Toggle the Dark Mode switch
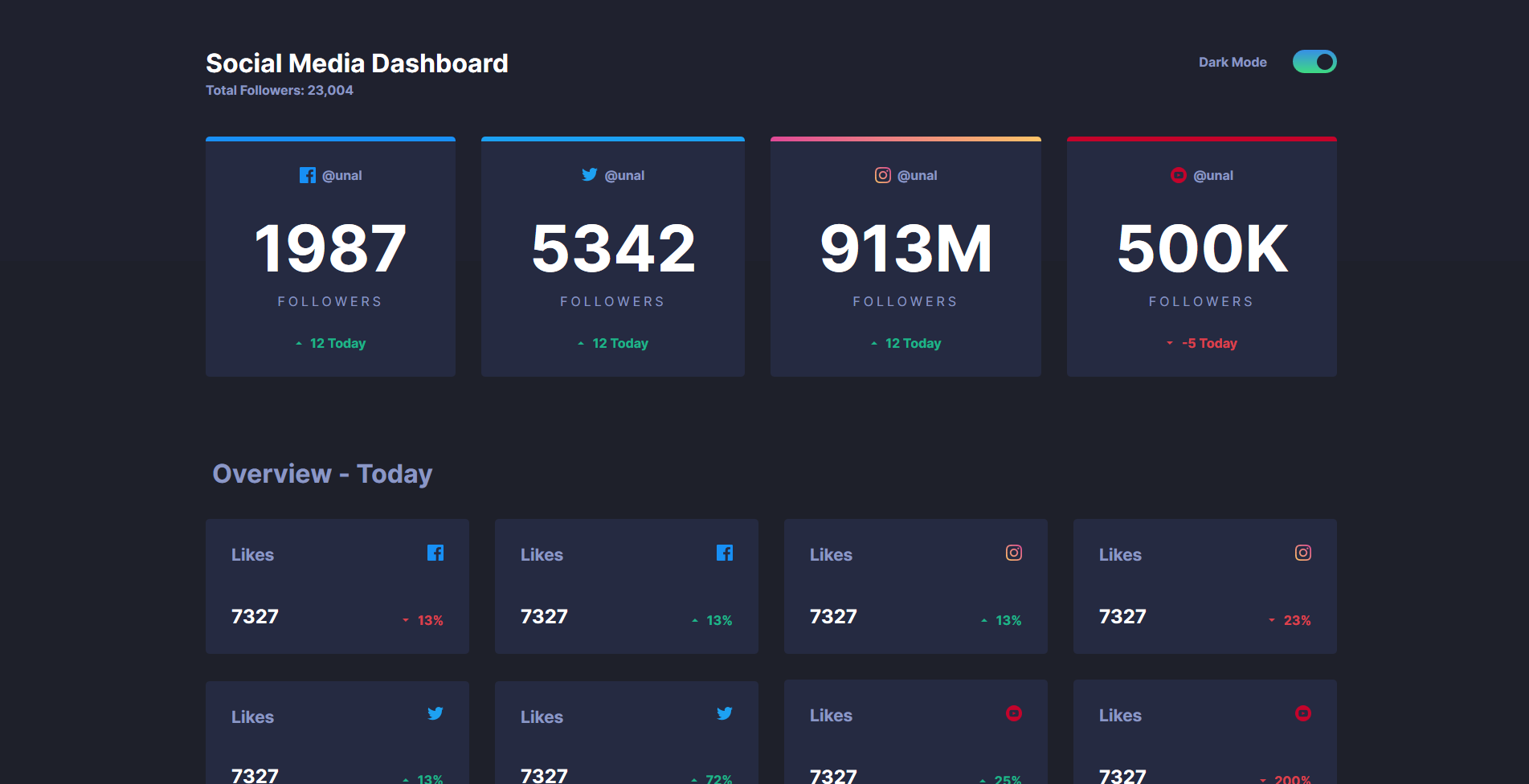This screenshot has width=1529, height=784. (x=1315, y=61)
